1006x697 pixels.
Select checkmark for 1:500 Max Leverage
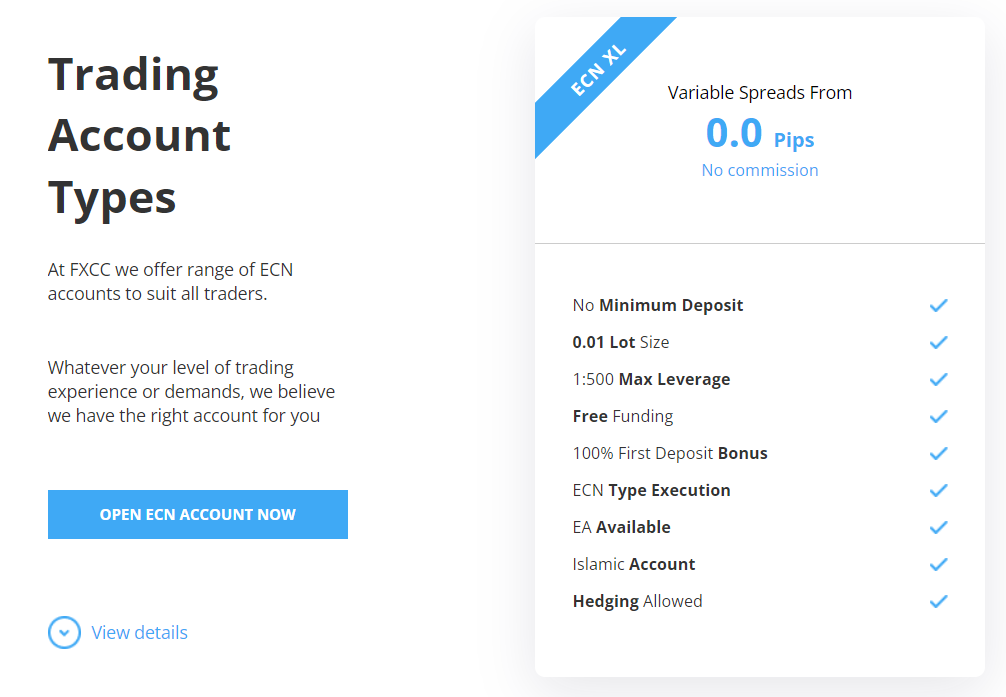[x=939, y=379]
